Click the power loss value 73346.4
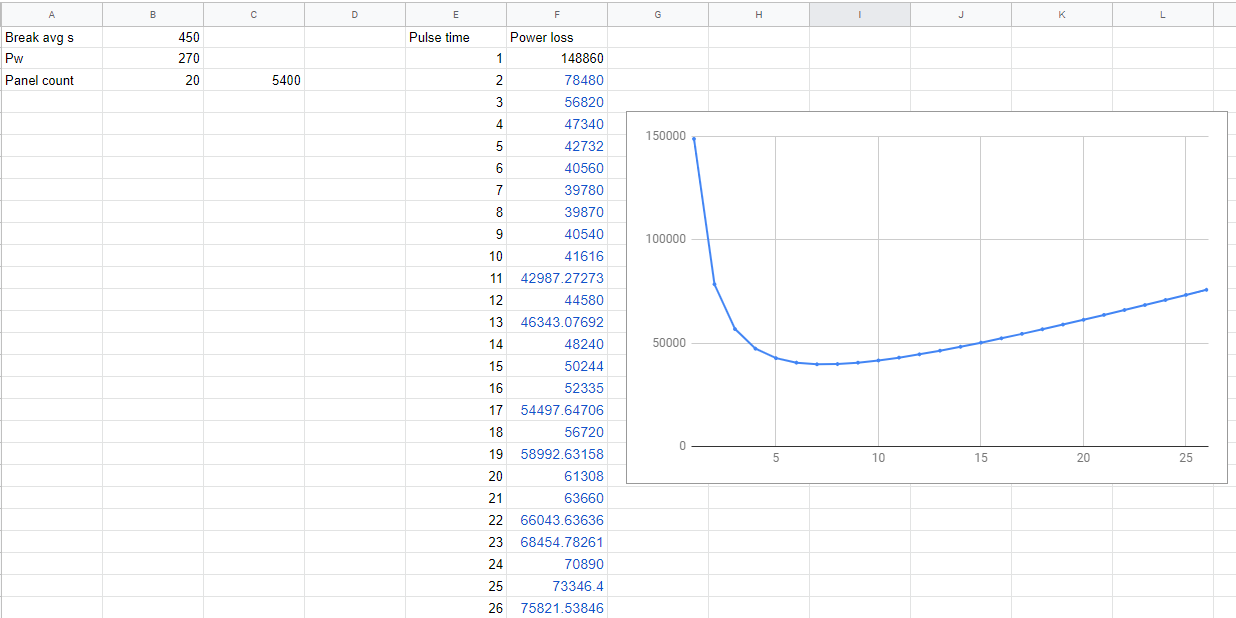 tap(556, 587)
